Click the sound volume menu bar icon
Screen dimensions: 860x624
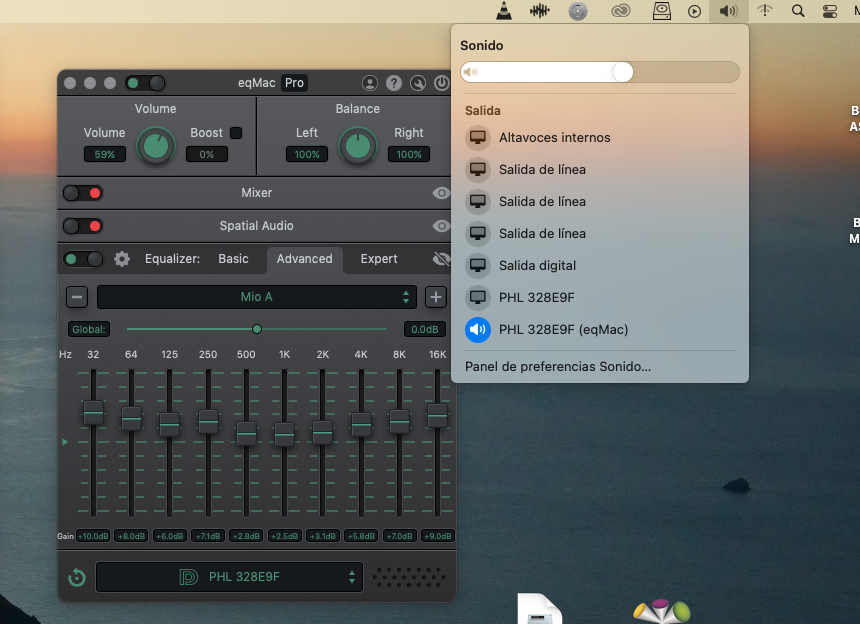(728, 11)
